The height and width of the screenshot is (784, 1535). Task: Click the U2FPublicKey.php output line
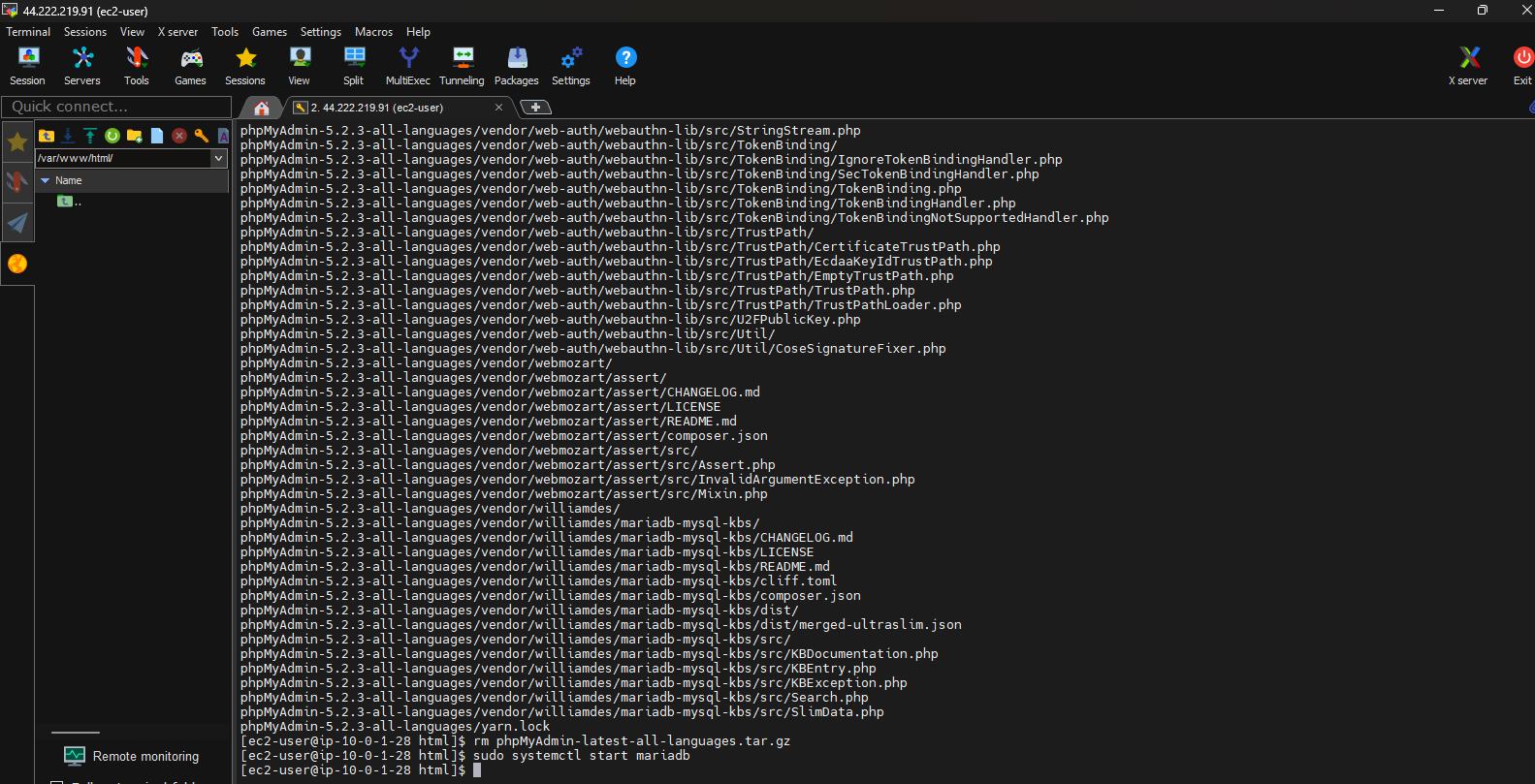(551, 320)
